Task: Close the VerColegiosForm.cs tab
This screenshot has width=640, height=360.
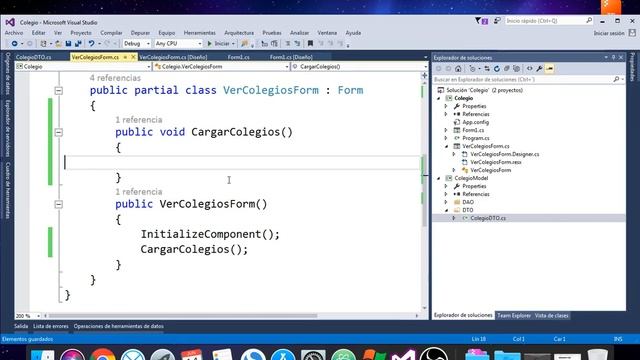Action: click(x=133, y=57)
